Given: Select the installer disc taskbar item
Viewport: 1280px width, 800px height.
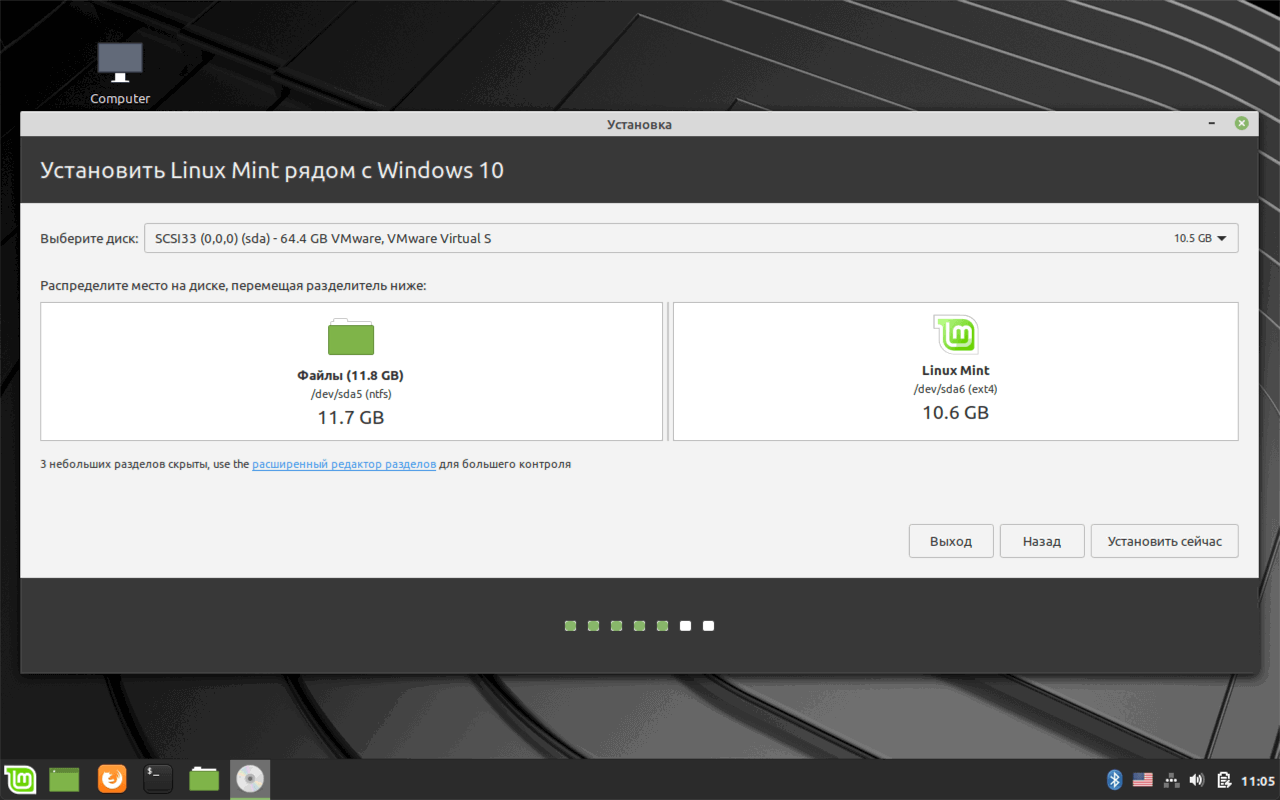Looking at the screenshot, I should 250,779.
